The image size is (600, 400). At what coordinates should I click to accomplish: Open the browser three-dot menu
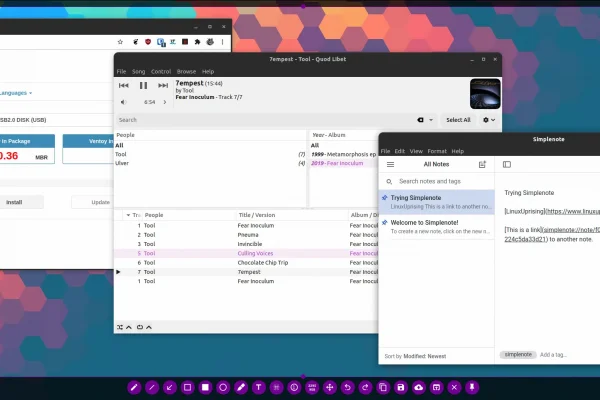pos(222,42)
